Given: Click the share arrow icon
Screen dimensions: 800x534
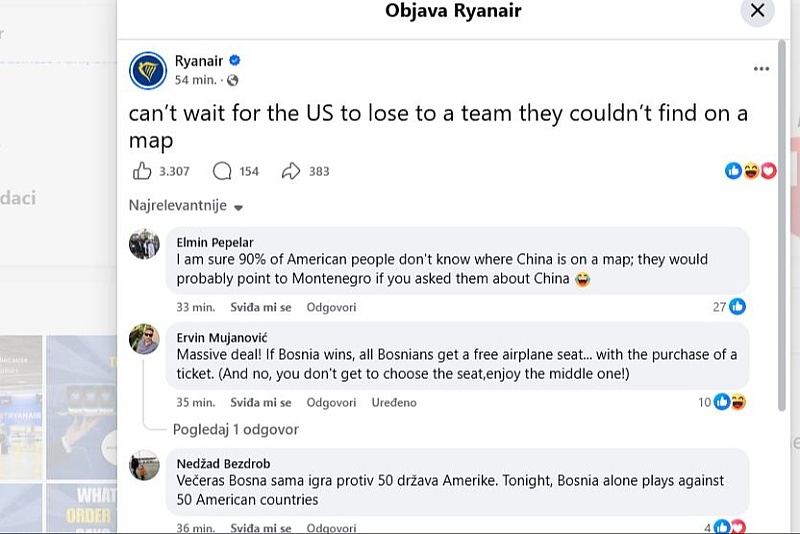Looking at the screenshot, I should (x=291, y=171).
